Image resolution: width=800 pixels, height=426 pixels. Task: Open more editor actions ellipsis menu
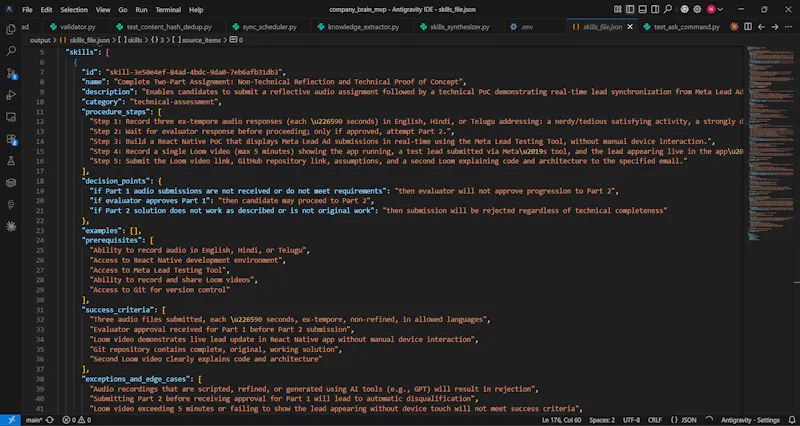click(x=788, y=27)
